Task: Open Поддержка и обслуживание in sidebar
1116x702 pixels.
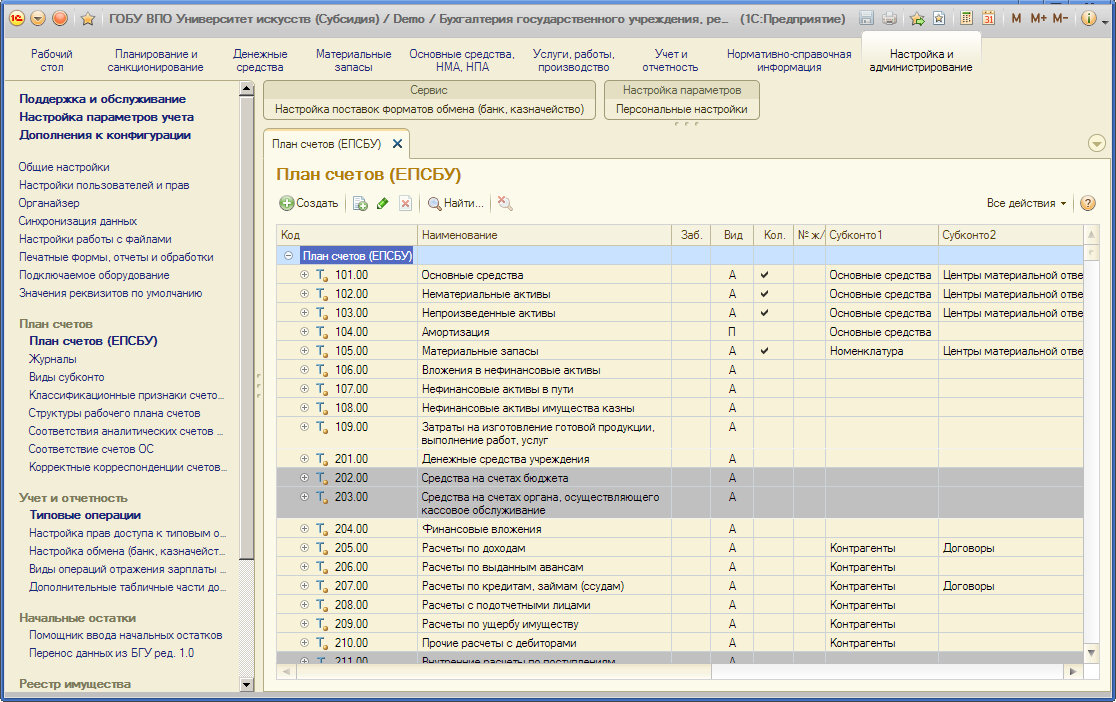Action: (102, 99)
